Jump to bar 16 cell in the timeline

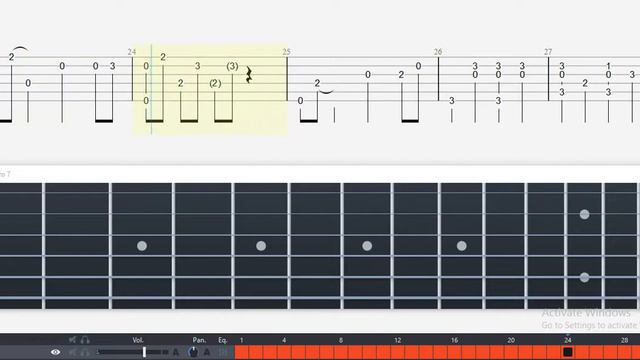[x=454, y=352]
